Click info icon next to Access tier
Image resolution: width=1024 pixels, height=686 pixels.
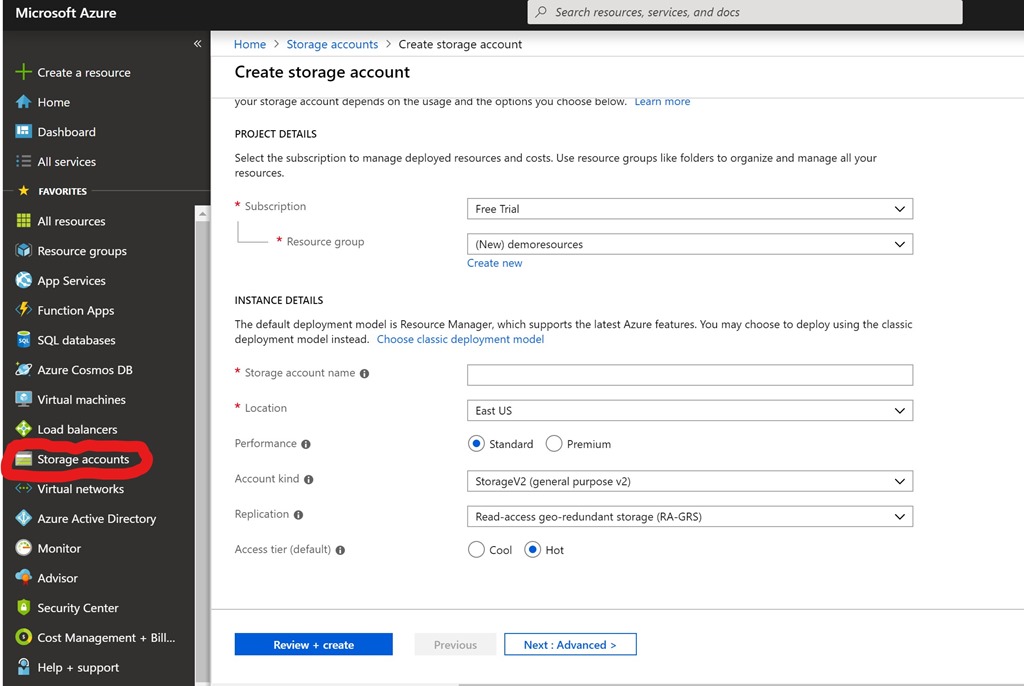coord(340,550)
